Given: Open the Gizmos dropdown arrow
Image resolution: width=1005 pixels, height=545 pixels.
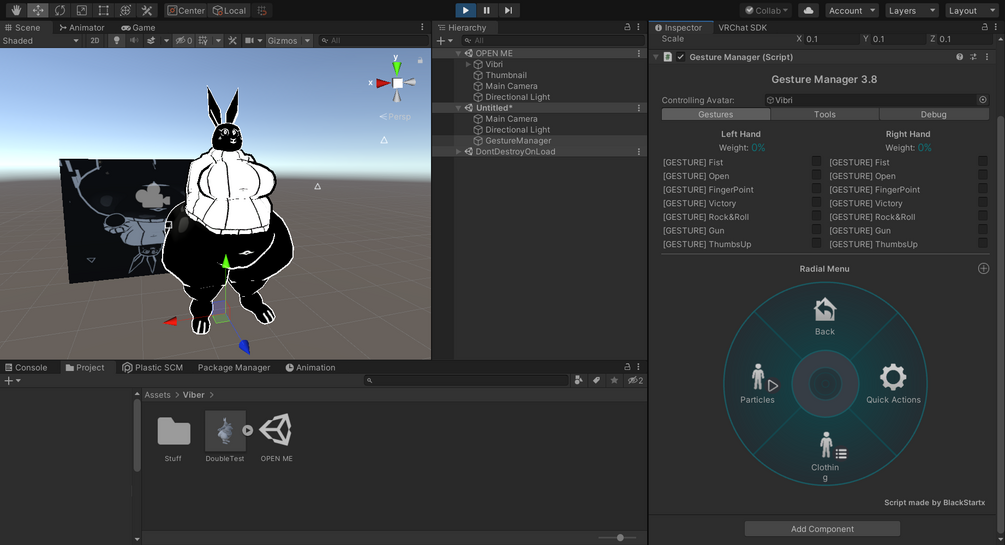Looking at the screenshot, I should tap(308, 40).
